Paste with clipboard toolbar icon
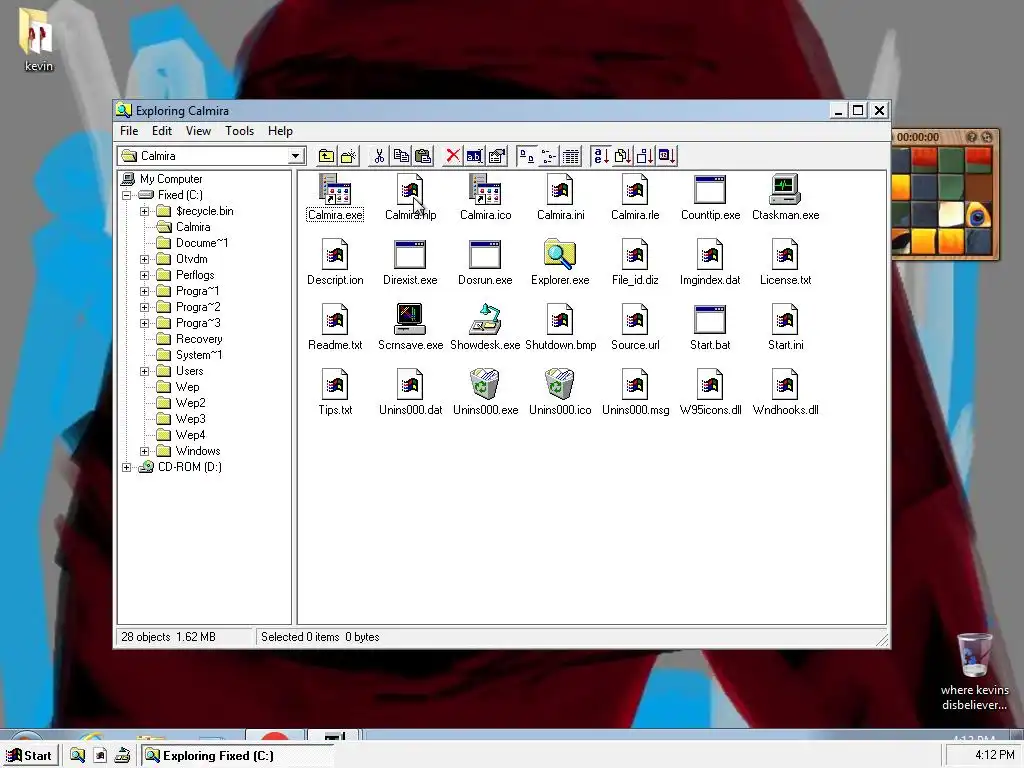1024x768 pixels. pos(423,156)
